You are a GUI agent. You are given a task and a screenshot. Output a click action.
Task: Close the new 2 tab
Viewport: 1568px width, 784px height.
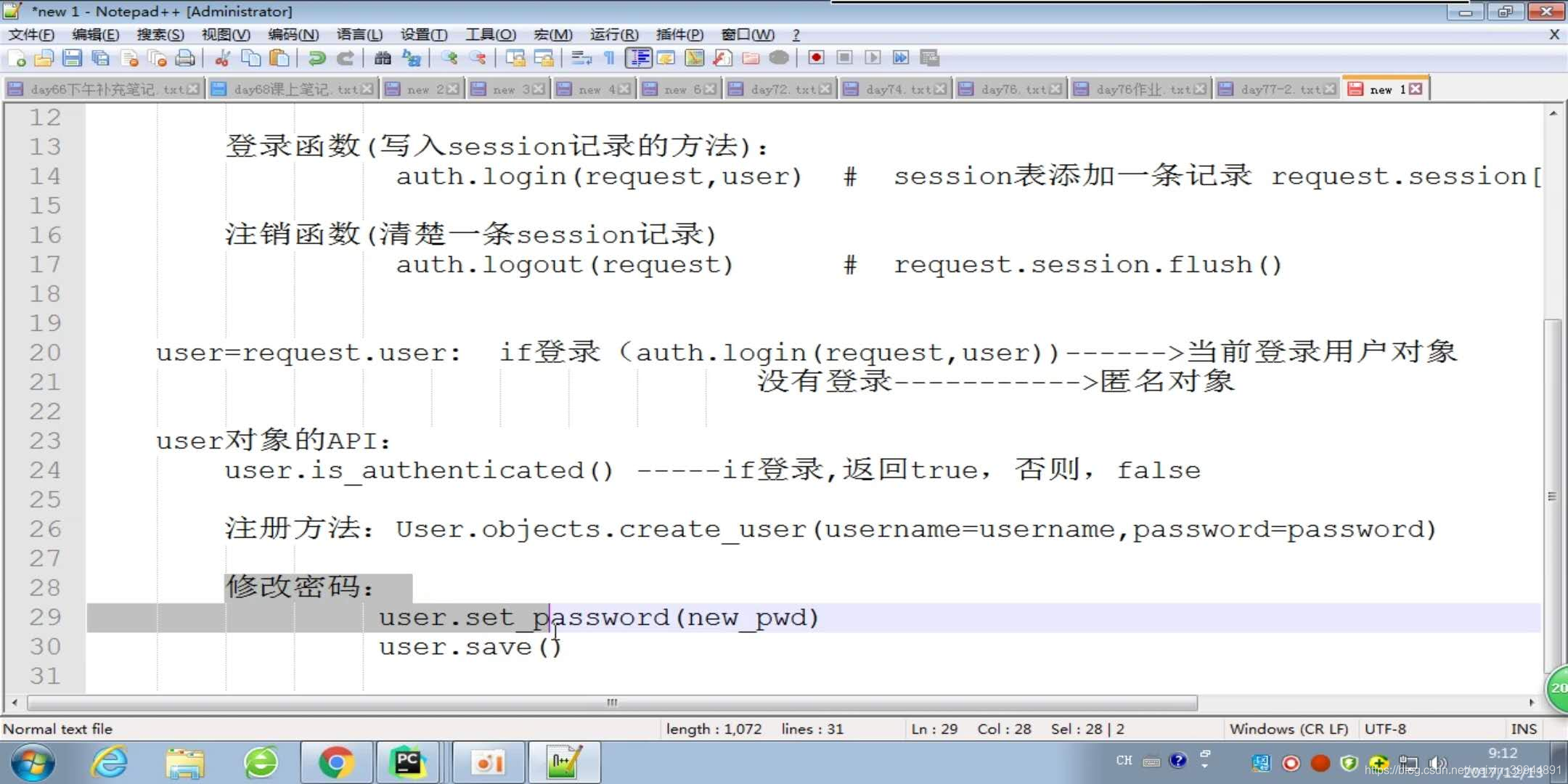coord(452,89)
